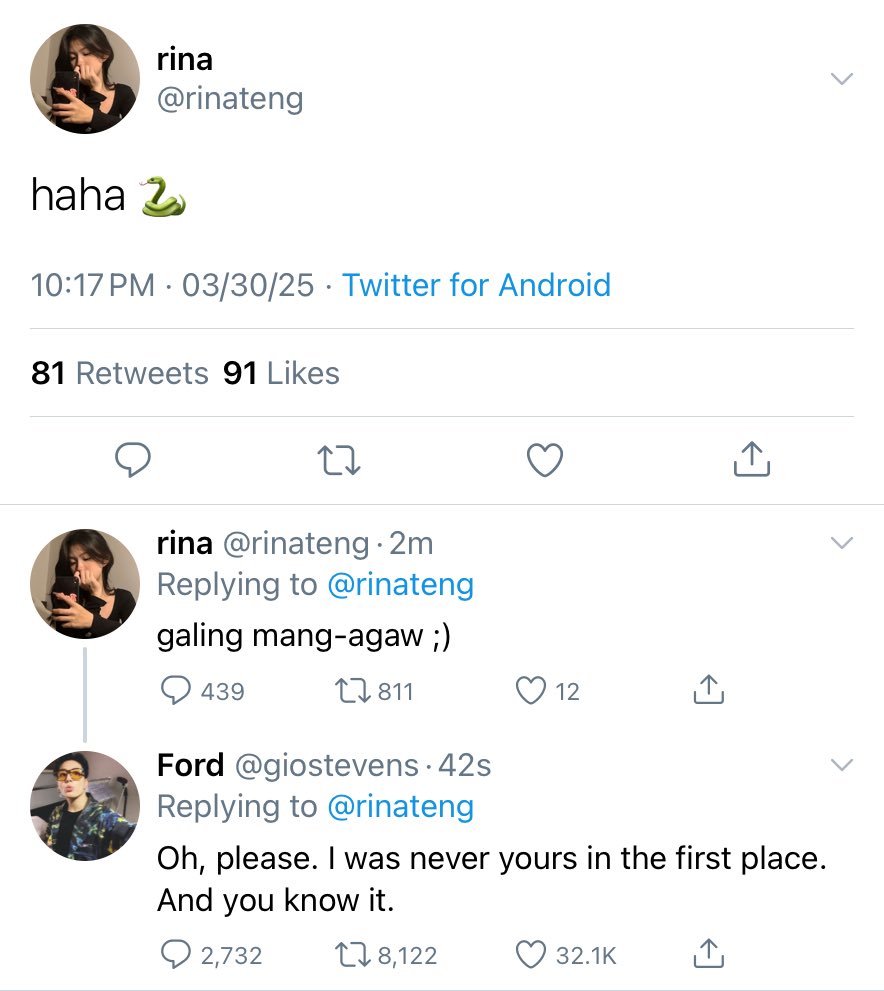
Task: Open Twitter for Android source link
Action: point(476,285)
